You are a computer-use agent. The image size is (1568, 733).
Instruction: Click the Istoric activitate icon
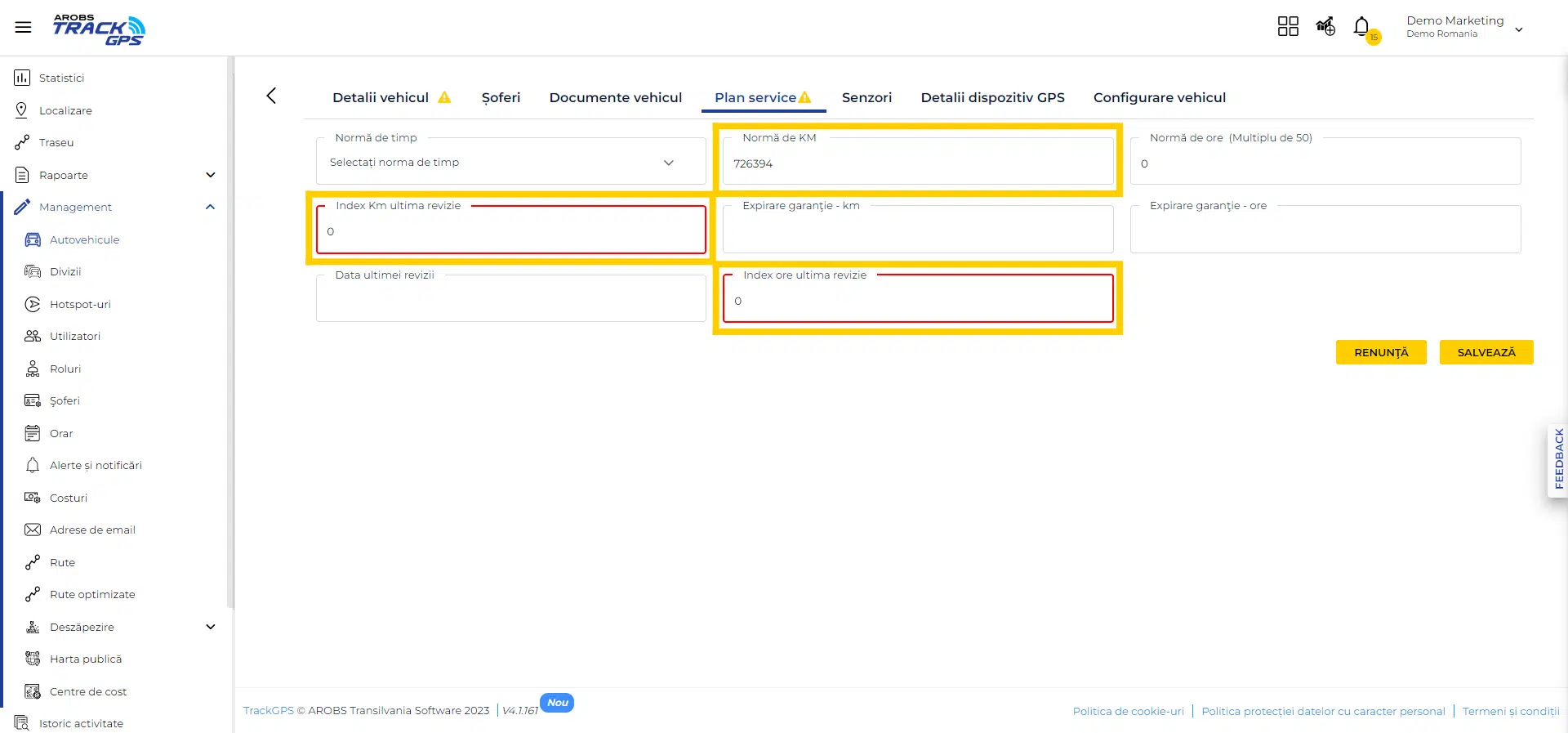click(22, 723)
